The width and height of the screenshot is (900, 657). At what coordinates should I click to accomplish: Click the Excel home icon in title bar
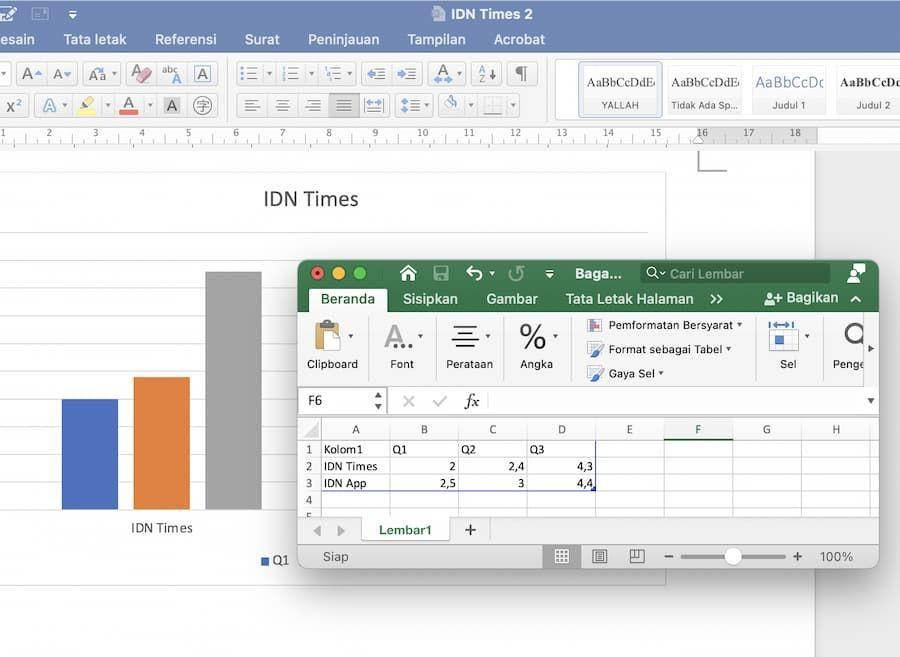click(408, 273)
